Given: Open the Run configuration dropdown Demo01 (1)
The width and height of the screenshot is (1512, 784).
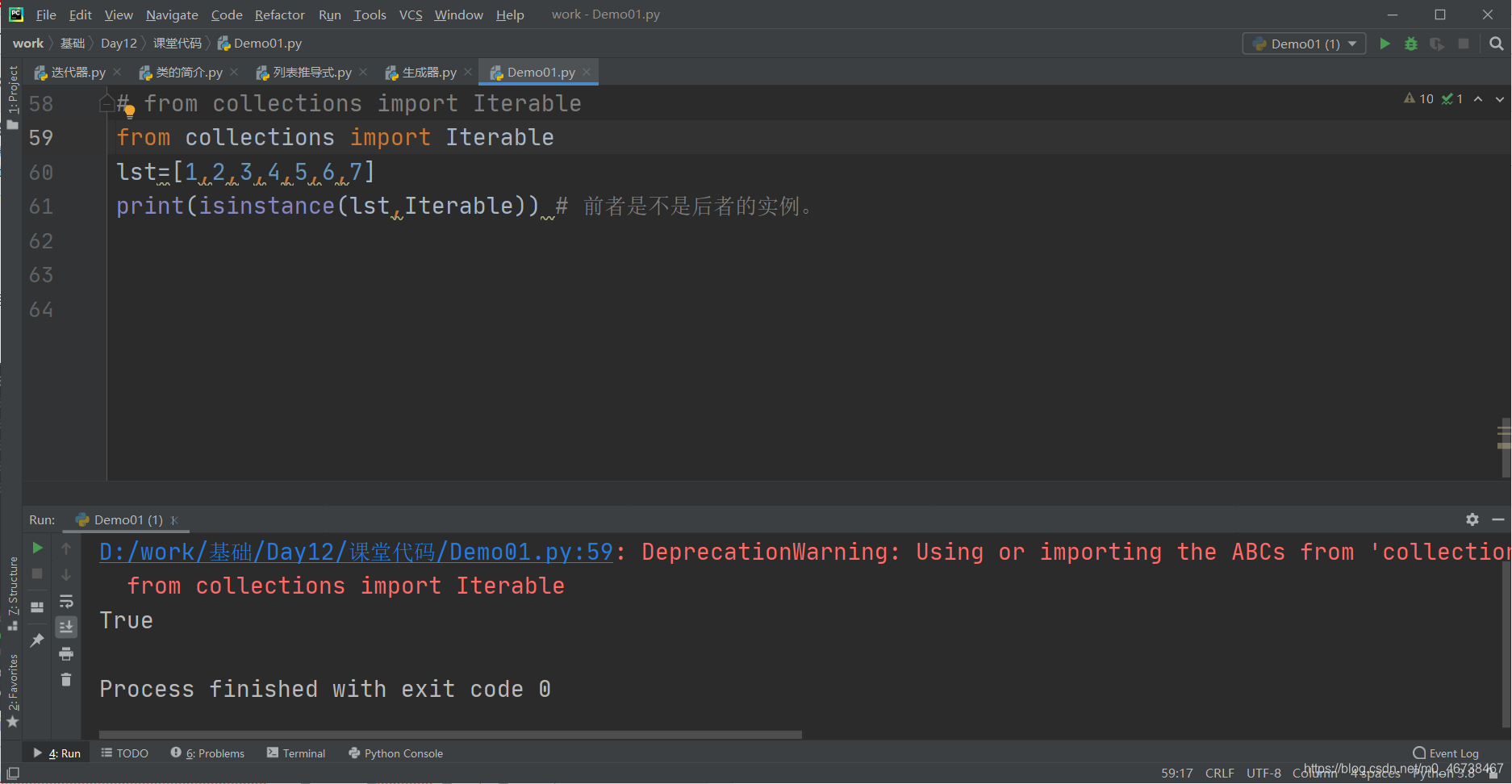Looking at the screenshot, I should 1304,44.
